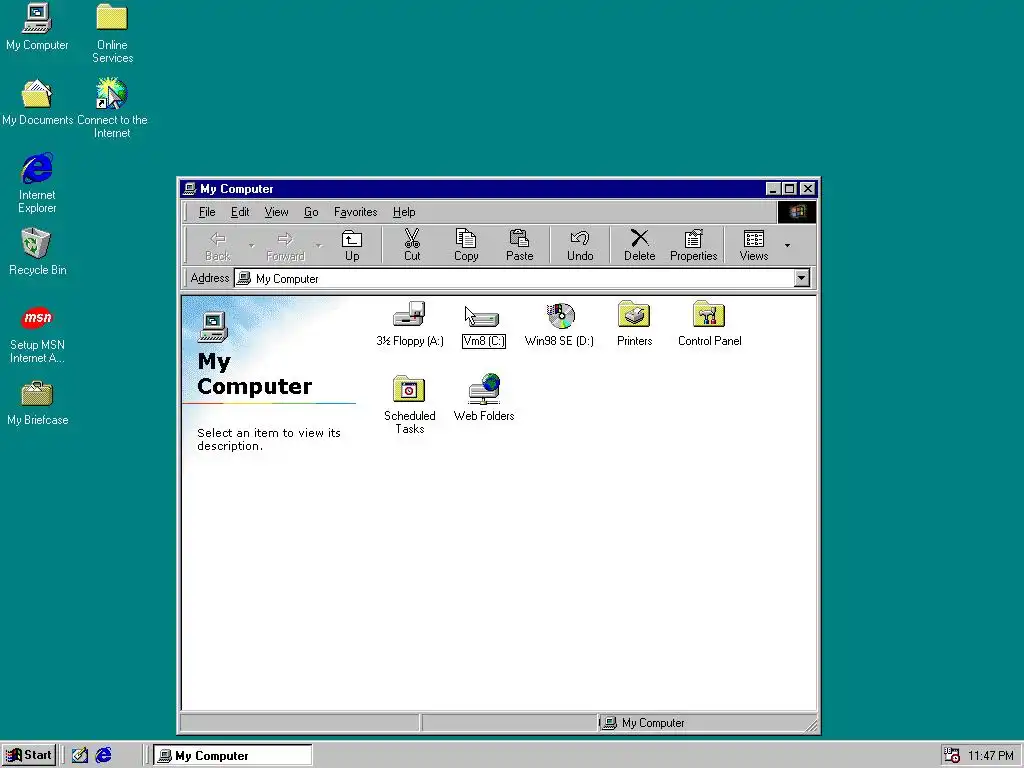Open the Favorites menu
This screenshot has height=768, width=1024.
[x=355, y=212]
